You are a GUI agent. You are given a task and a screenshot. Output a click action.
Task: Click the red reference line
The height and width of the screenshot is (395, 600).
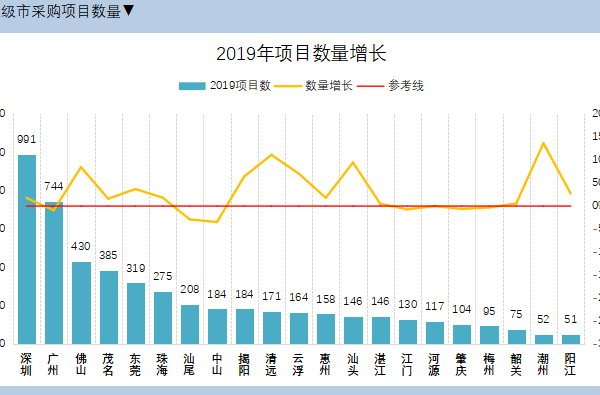pos(298,206)
